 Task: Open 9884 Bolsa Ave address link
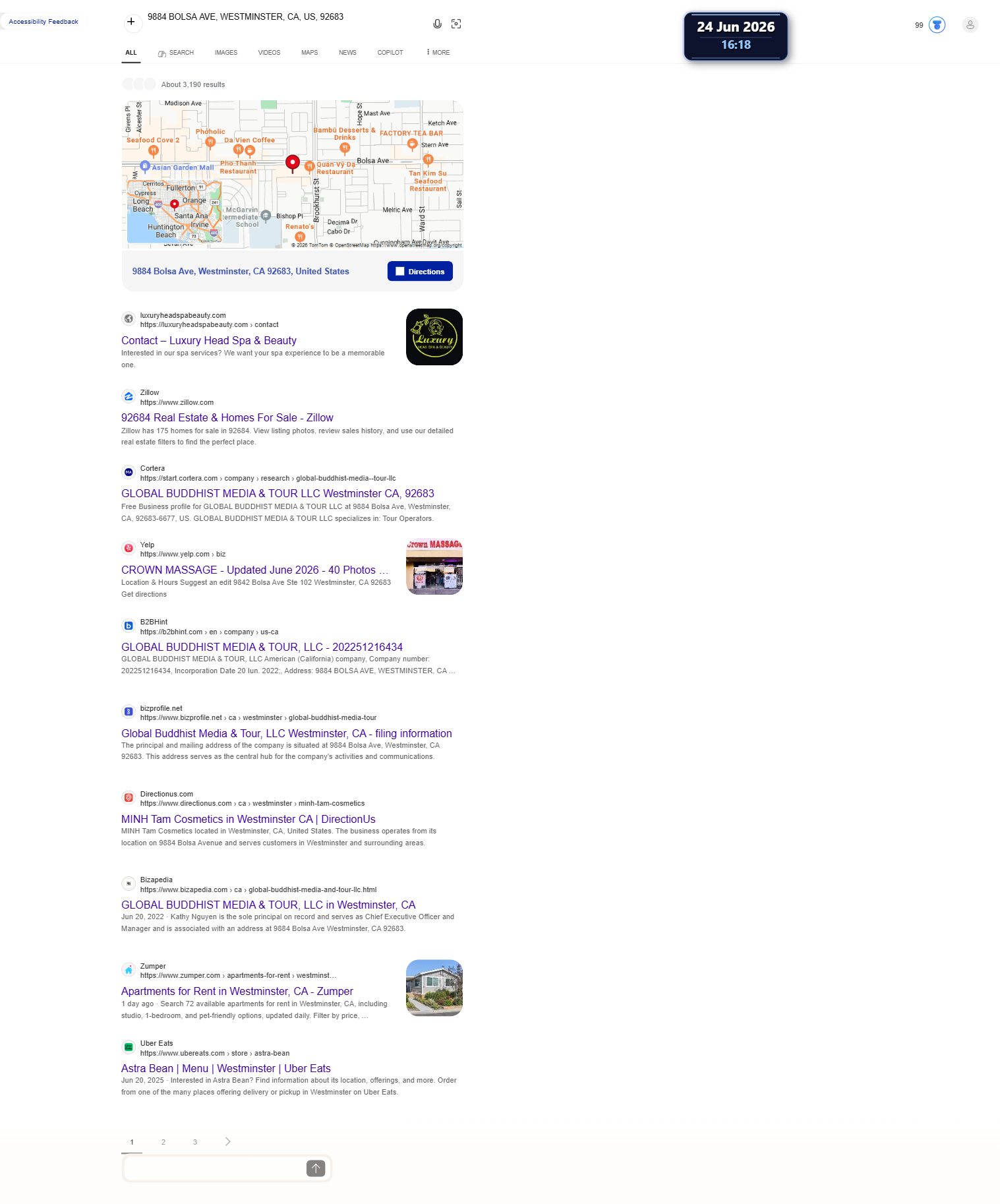click(x=241, y=272)
